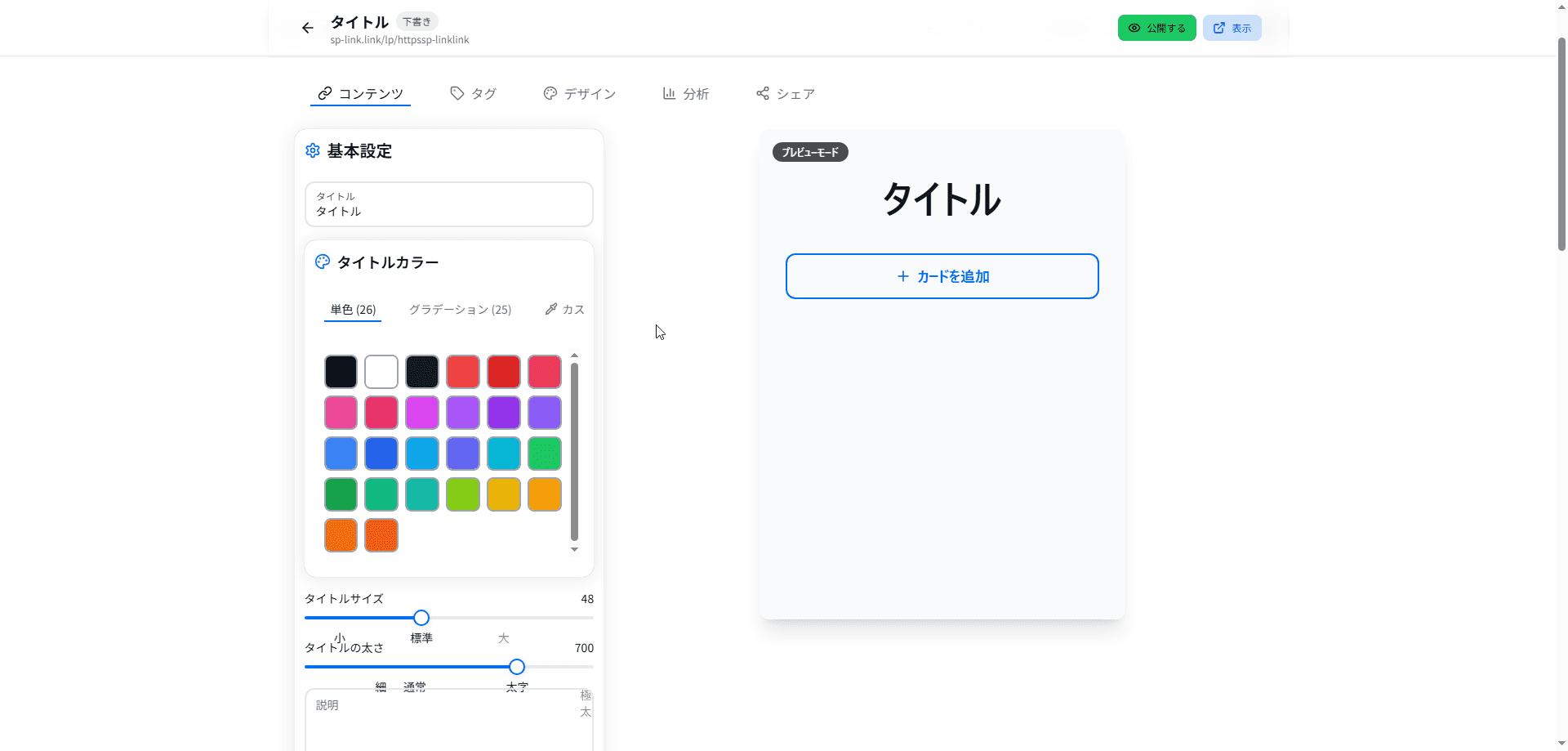Open the グラデーション (25) tab
This screenshot has height=751, width=1568.
point(461,309)
